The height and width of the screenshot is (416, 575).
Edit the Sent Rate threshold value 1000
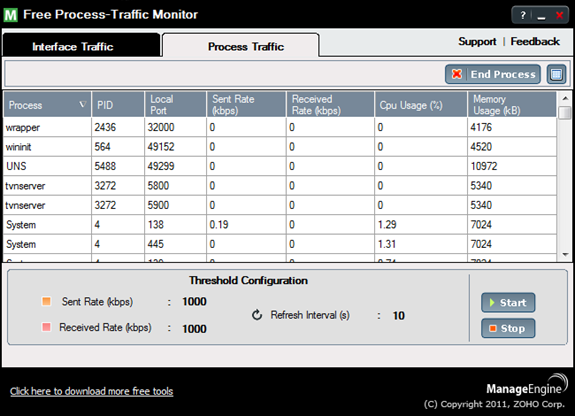tap(194, 302)
